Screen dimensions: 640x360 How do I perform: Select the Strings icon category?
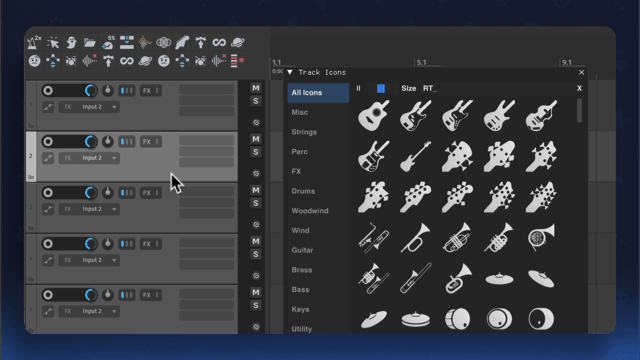coord(304,132)
